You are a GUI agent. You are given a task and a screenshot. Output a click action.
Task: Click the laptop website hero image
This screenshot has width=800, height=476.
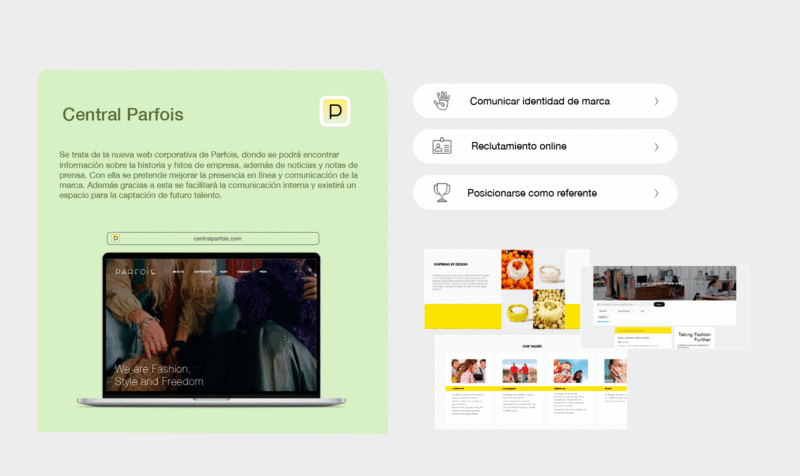(x=211, y=325)
